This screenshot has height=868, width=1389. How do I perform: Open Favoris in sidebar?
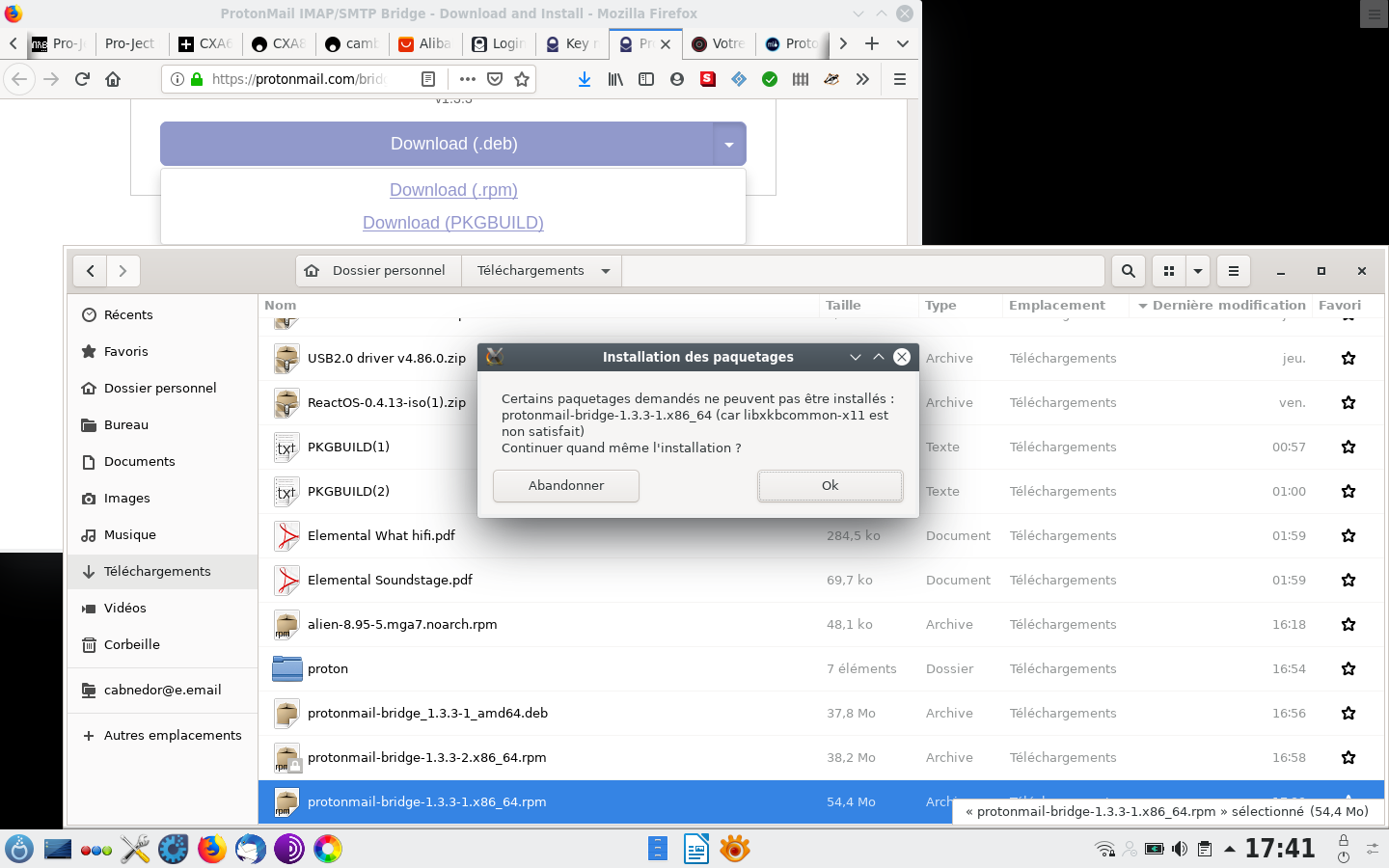162,351
